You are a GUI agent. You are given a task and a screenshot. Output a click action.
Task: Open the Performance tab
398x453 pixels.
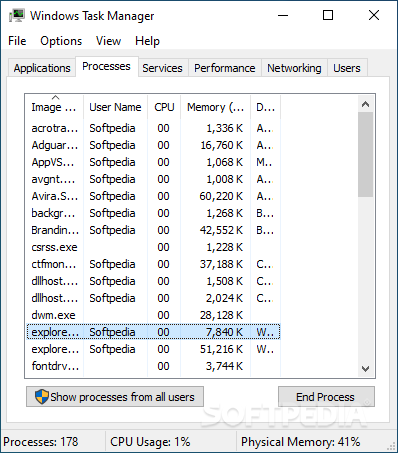[225, 68]
